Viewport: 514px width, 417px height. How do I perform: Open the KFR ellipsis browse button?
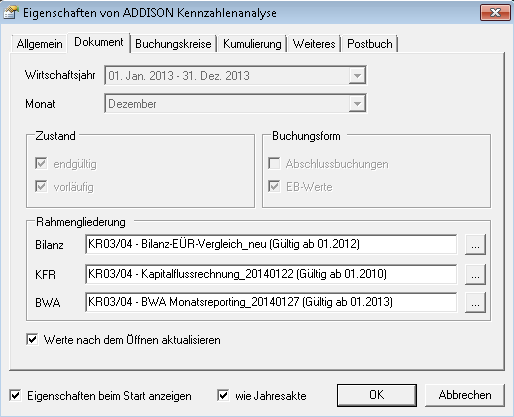pos(475,274)
